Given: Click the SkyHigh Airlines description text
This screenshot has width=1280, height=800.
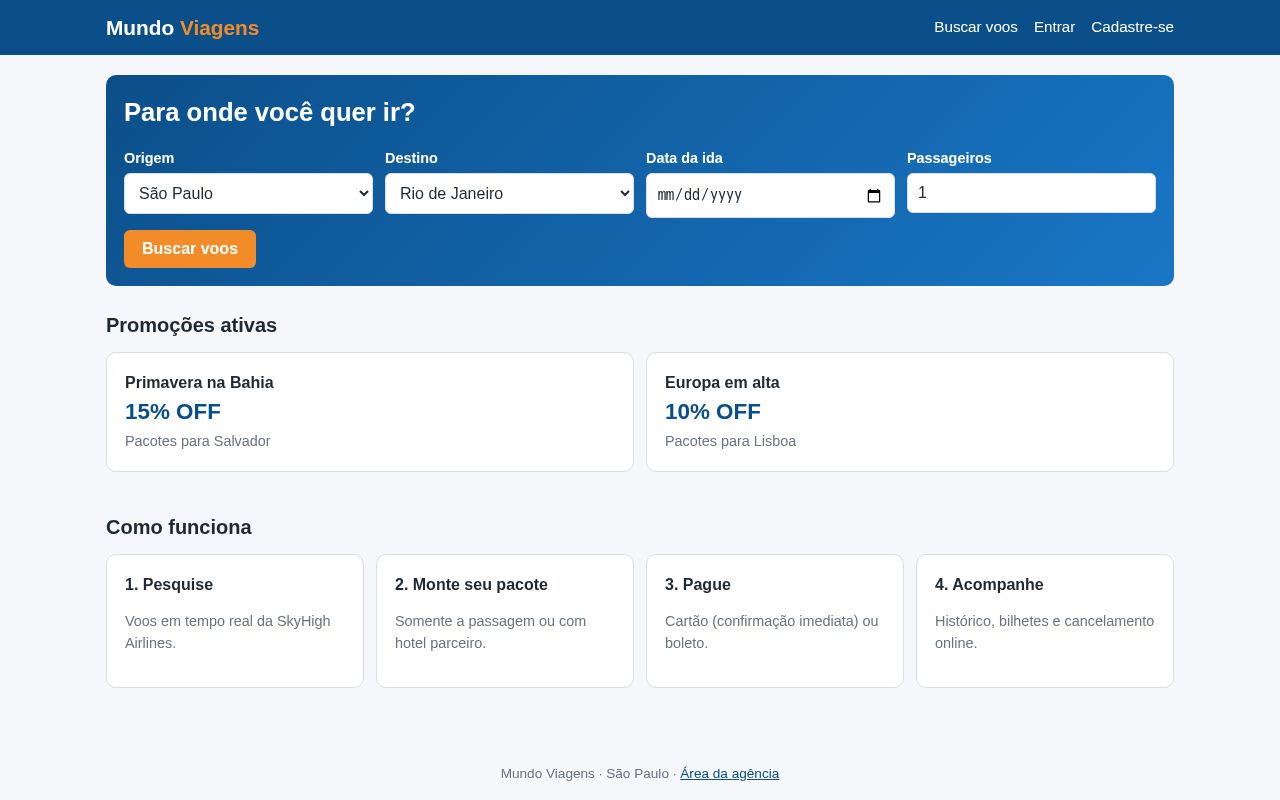Looking at the screenshot, I should coord(228,632).
